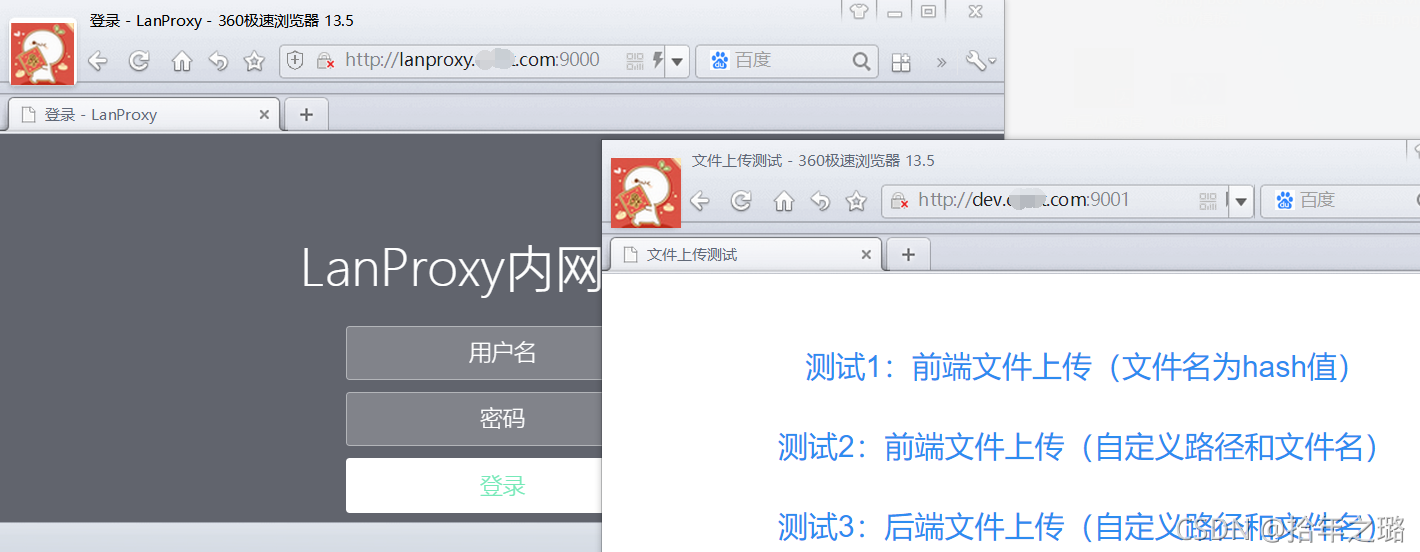Open new tab in upload test window

908,255
